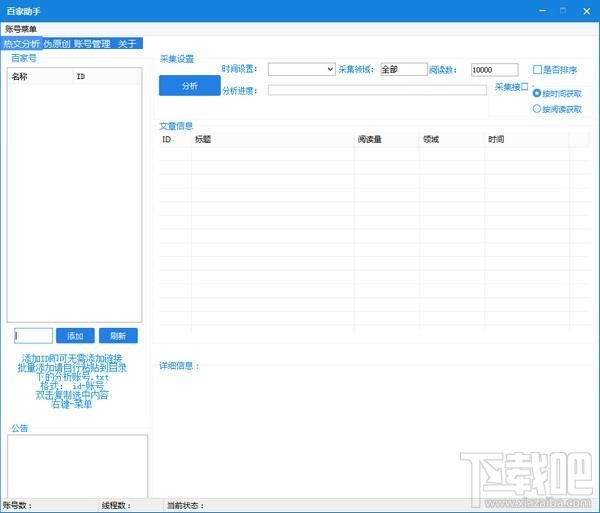Screen dimensions: 600x513
Task: Open the 关于 tab
Action: coord(127,44)
